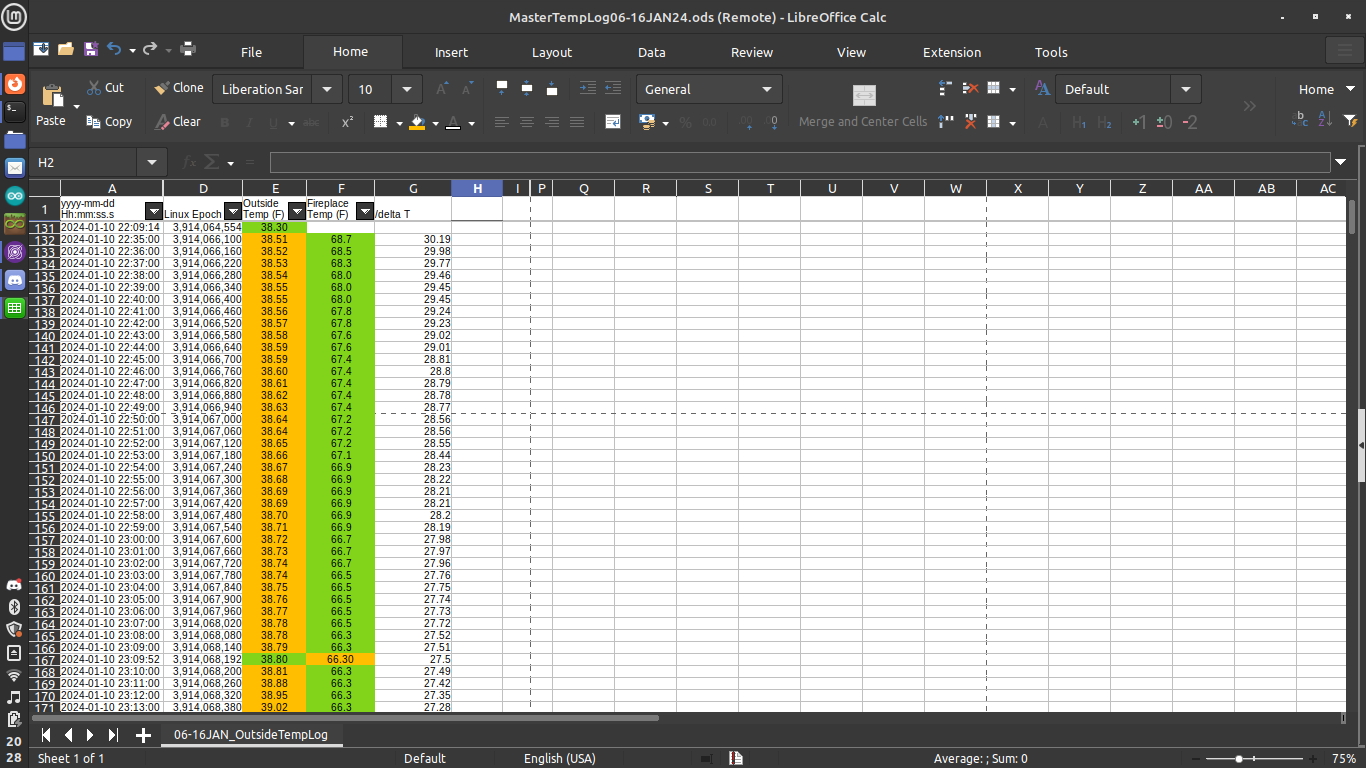Click in the Name Box showing H2
Image resolution: width=1366 pixels, height=768 pixels.
coord(85,162)
